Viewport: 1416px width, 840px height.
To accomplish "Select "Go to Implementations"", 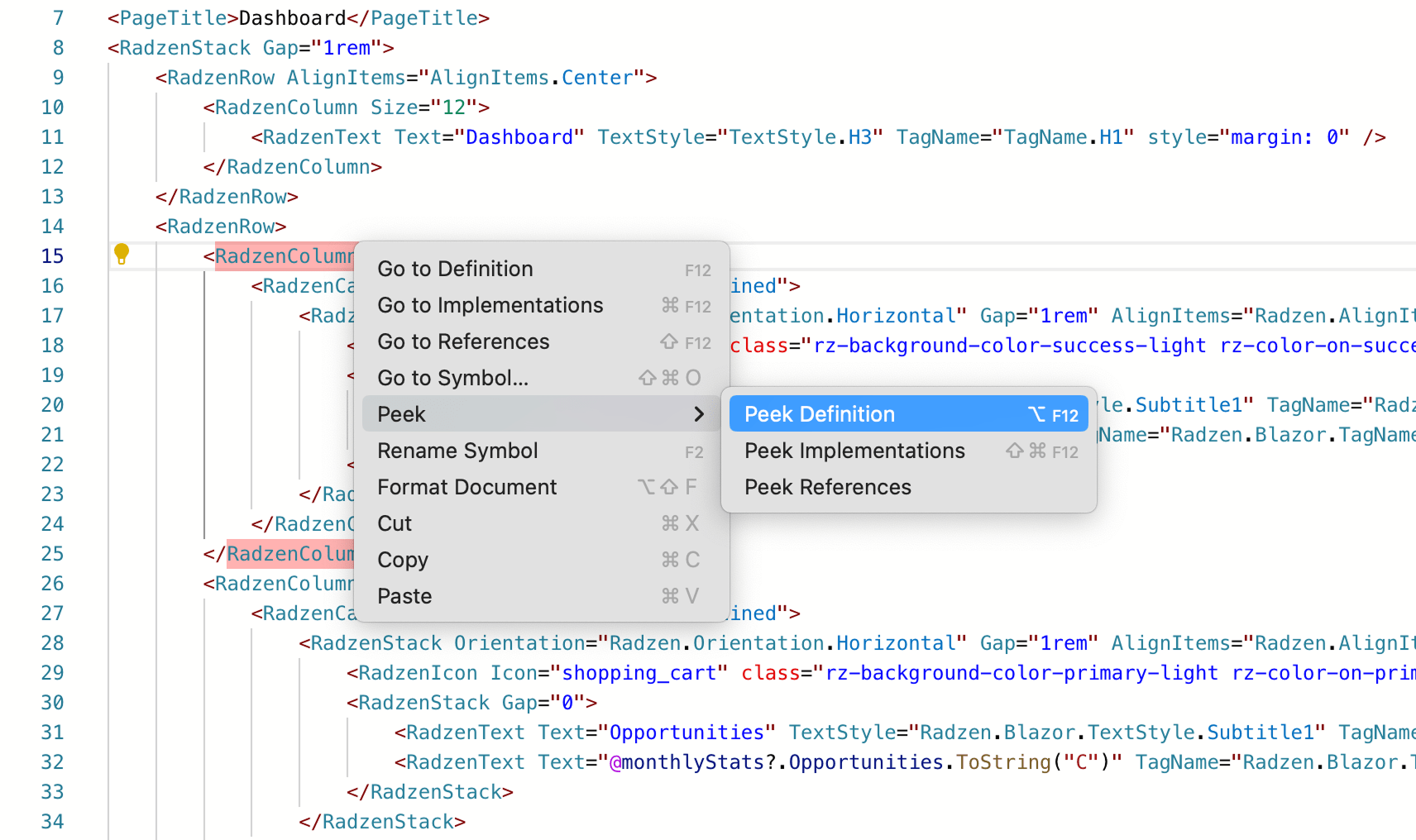I will point(490,305).
